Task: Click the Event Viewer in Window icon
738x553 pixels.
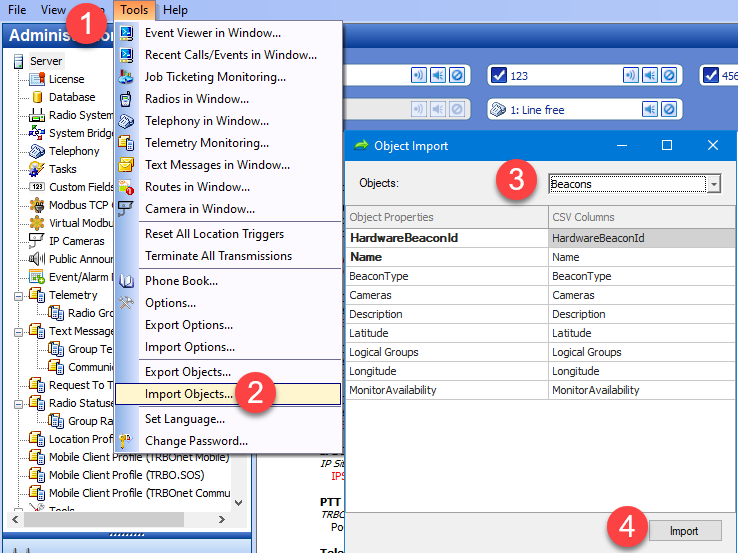Action: pos(127,33)
